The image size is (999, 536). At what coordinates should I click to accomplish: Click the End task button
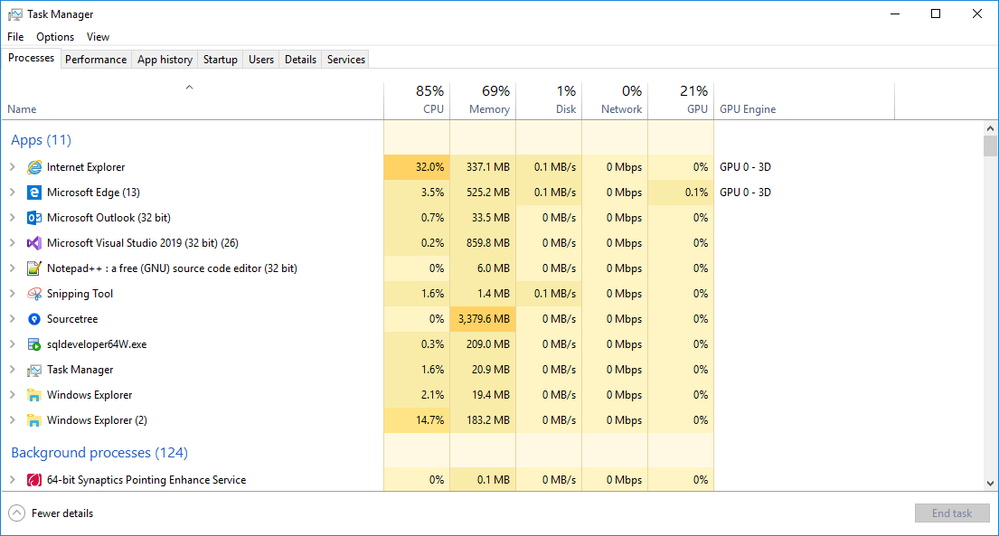(952, 513)
